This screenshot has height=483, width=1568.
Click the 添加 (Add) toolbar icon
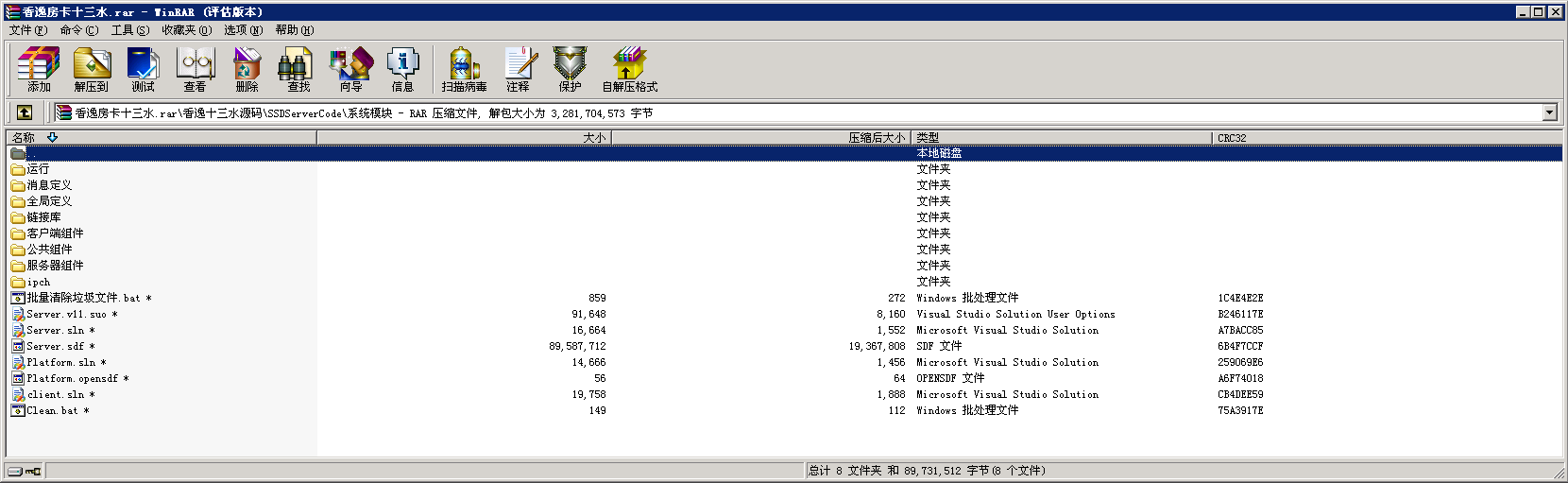click(x=39, y=70)
